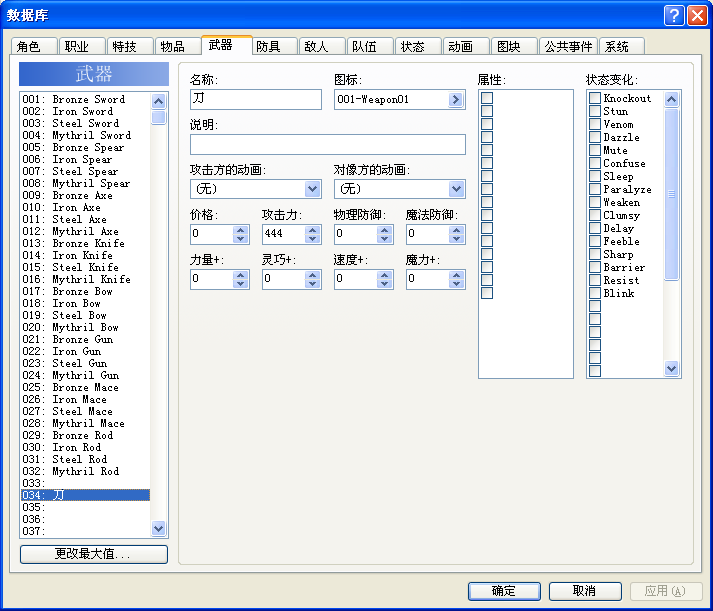Open the 对像方的动画 dropdown
Viewport: 713px width, 611px height.
pyautogui.click(x=456, y=189)
